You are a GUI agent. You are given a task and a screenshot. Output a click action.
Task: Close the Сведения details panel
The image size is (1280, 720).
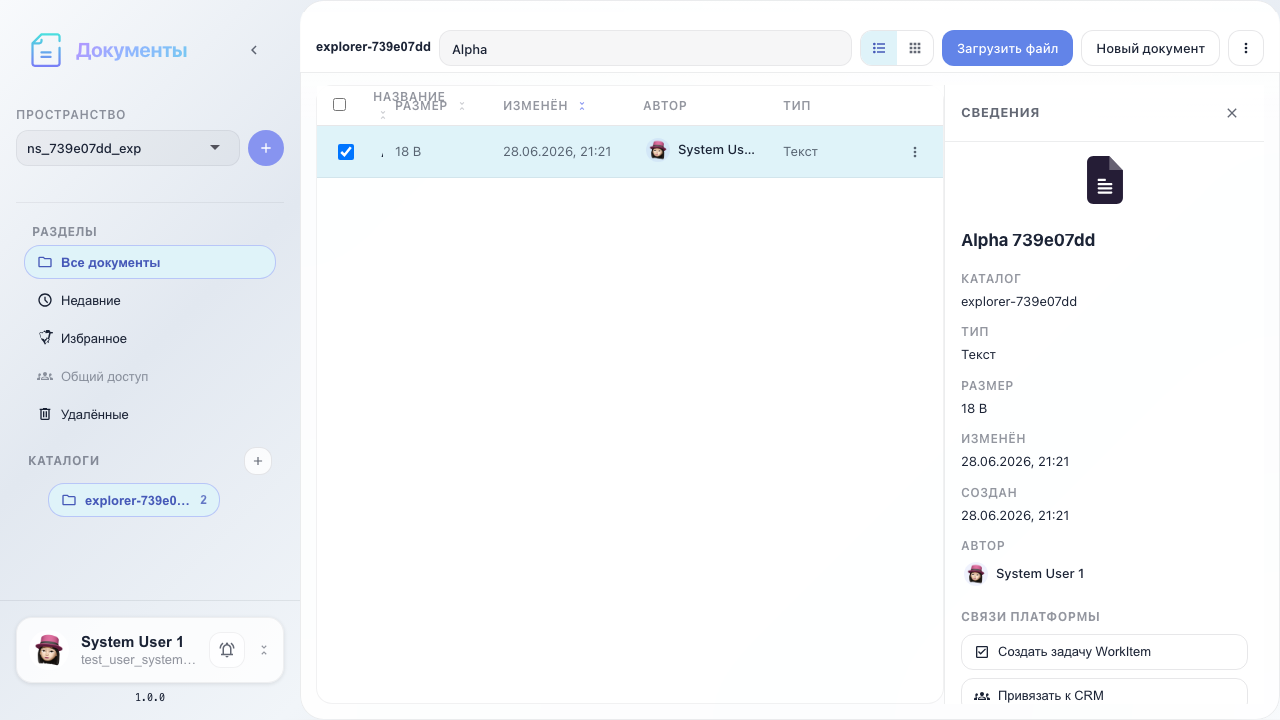click(1232, 113)
